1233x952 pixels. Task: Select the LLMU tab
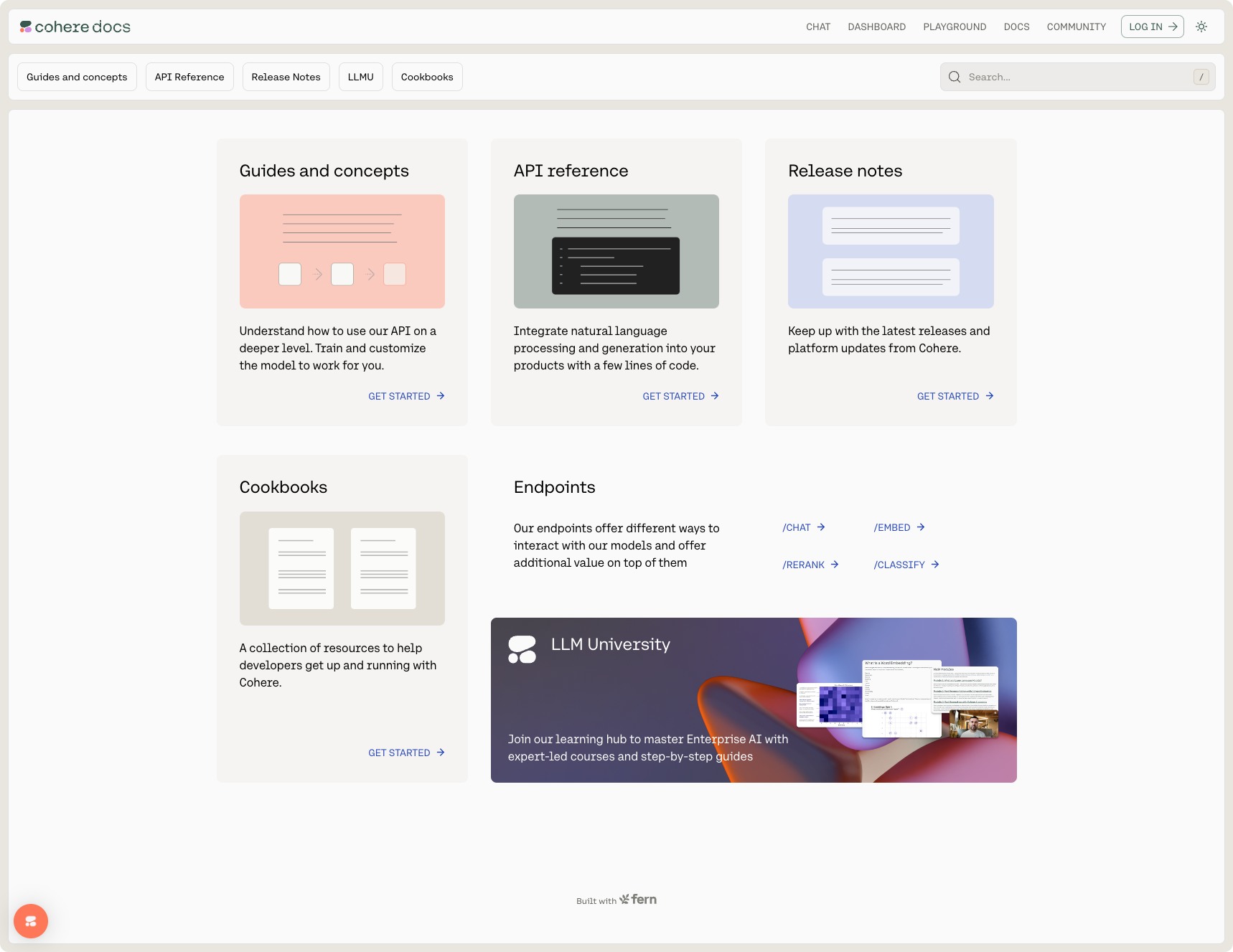tap(360, 77)
